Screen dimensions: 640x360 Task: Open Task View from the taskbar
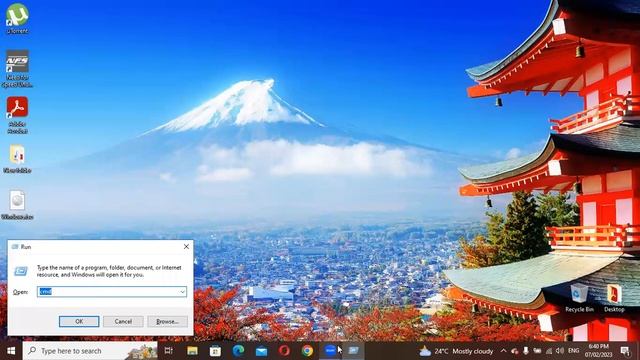(169, 351)
